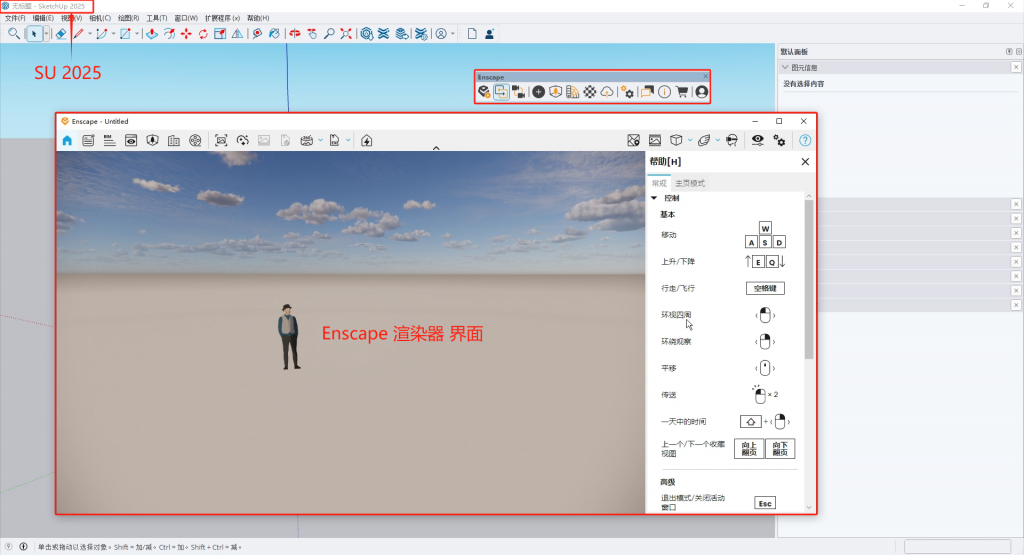Screen dimensions: 1024x555
Task: Open Enscape Asset Library shield icon
Action: [x=555, y=92]
